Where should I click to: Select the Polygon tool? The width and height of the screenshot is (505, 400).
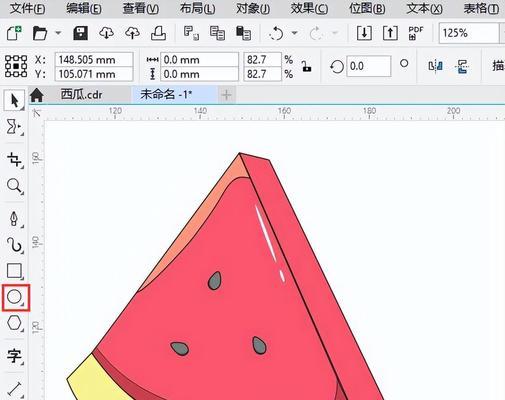pyautogui.click(x=14, y=323)
